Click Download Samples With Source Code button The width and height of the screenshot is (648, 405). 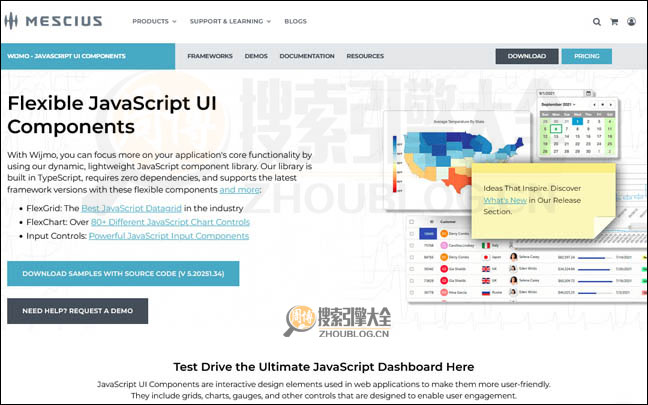[123, 274]
